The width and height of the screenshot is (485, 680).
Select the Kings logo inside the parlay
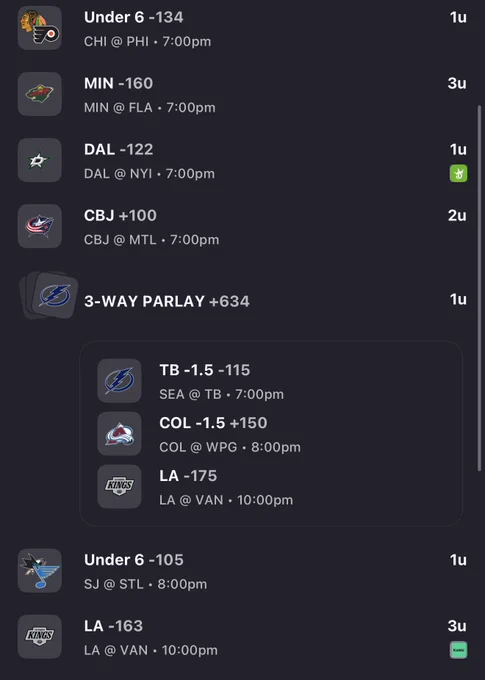[119, 487]
